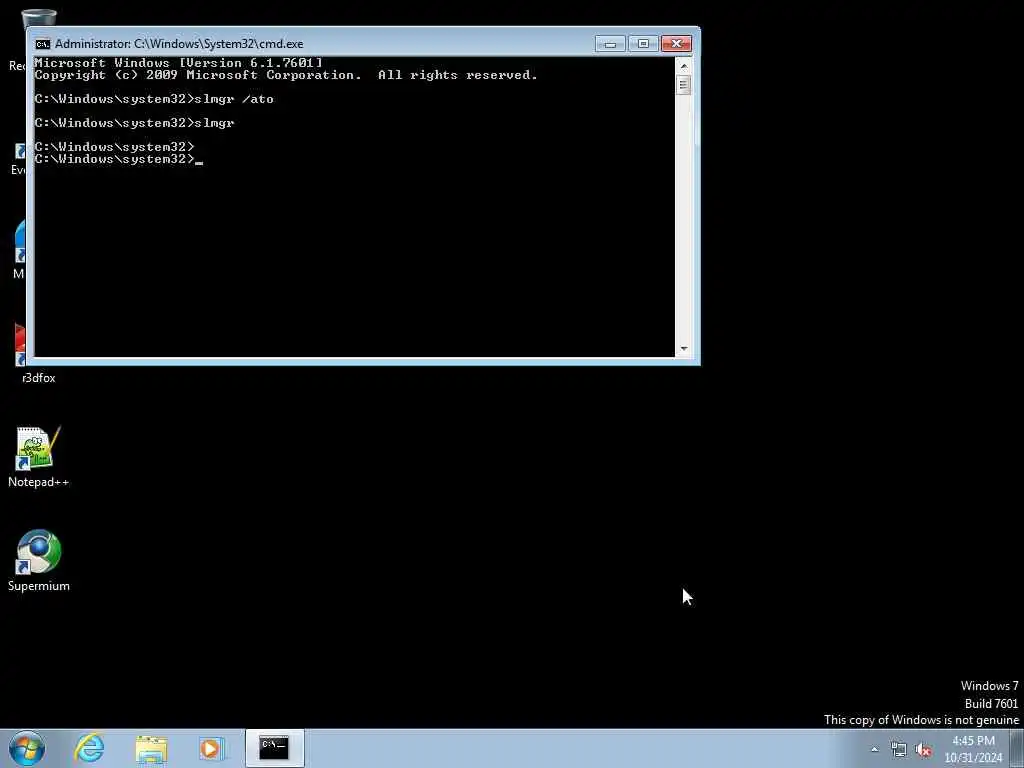Minimize the cmd.exe window

tap(610, 44)
